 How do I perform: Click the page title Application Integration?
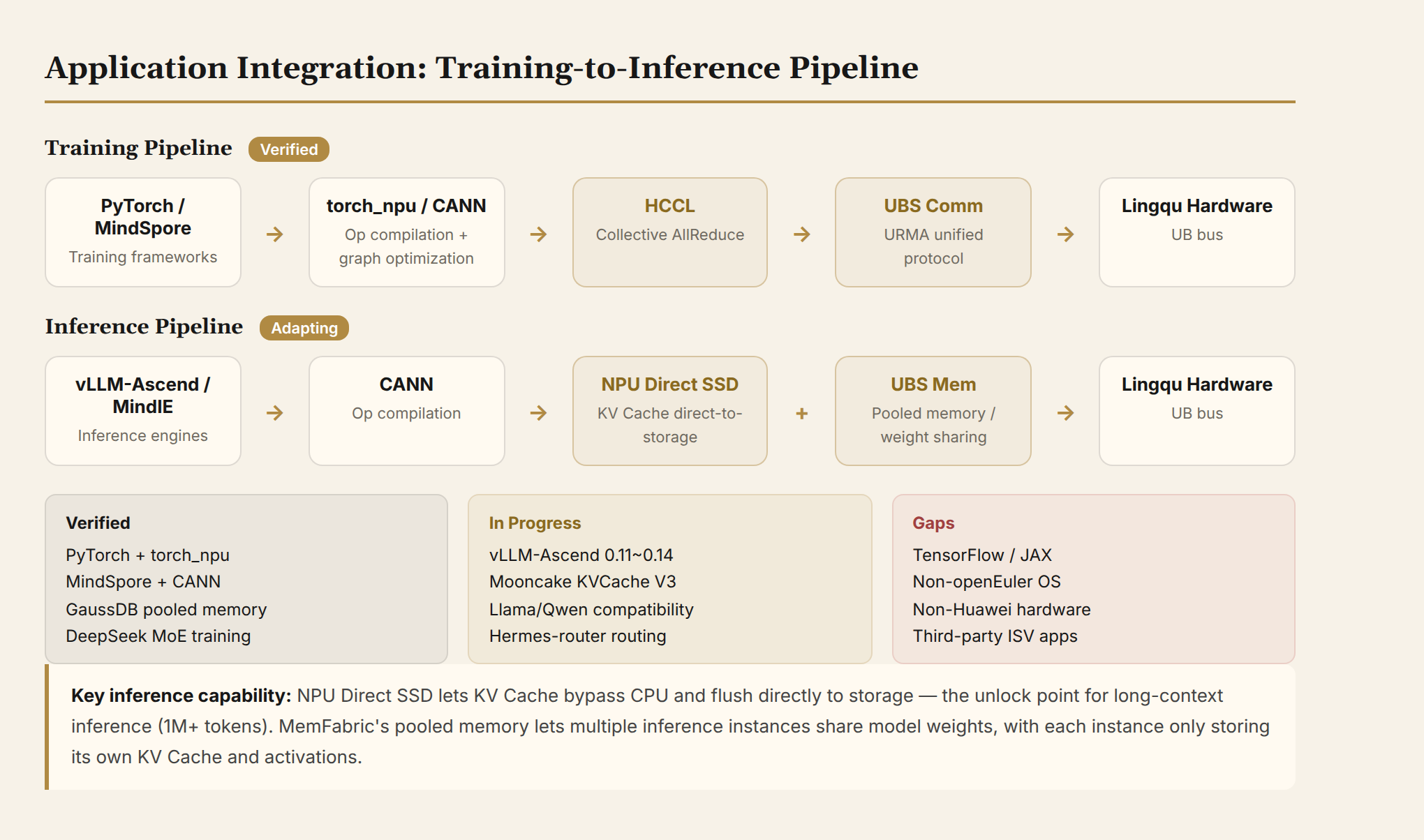coord(482,68)
